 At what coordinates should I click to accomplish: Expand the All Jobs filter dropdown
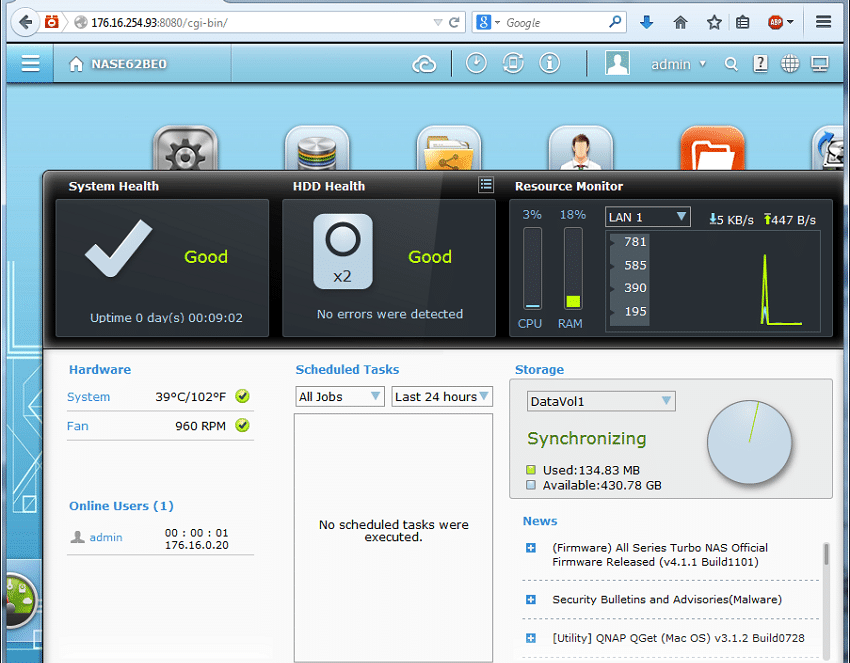pyautogui.click(x=340, y=397)
